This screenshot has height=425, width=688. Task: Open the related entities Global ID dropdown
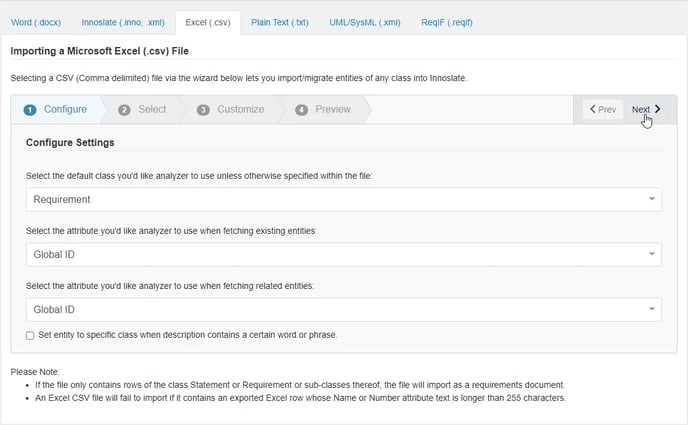344,310
